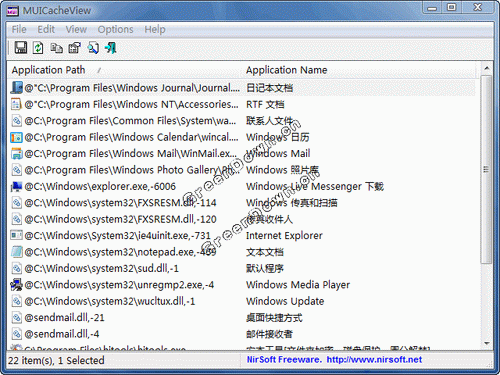Click the Find toolbar icon
This screenshot has width=500, height=375.
click(93, 48)
